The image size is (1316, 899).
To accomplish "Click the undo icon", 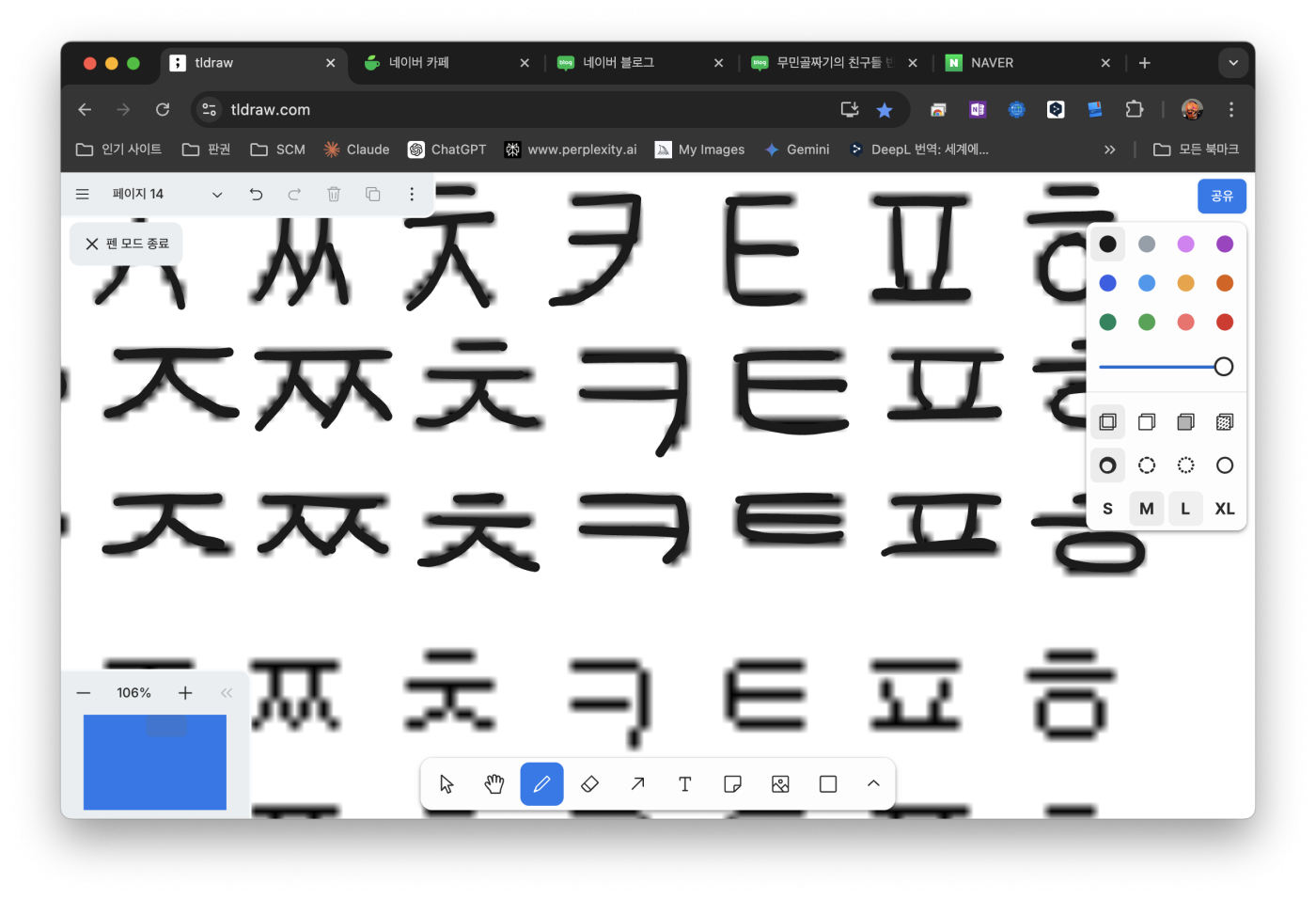I will 256,194.
